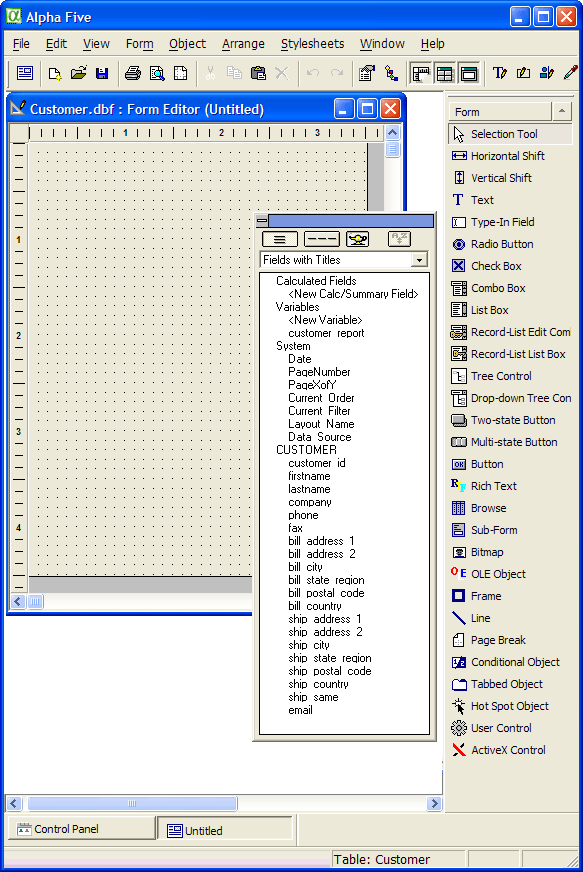Select <New Variable> in the field list
This screenshot has width=583, height=872.
[325, 320]
